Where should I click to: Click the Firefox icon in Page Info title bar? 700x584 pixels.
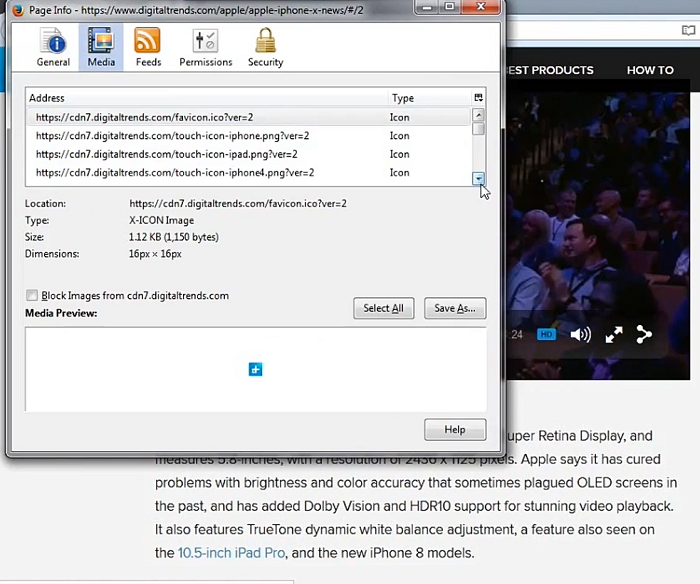18,10
